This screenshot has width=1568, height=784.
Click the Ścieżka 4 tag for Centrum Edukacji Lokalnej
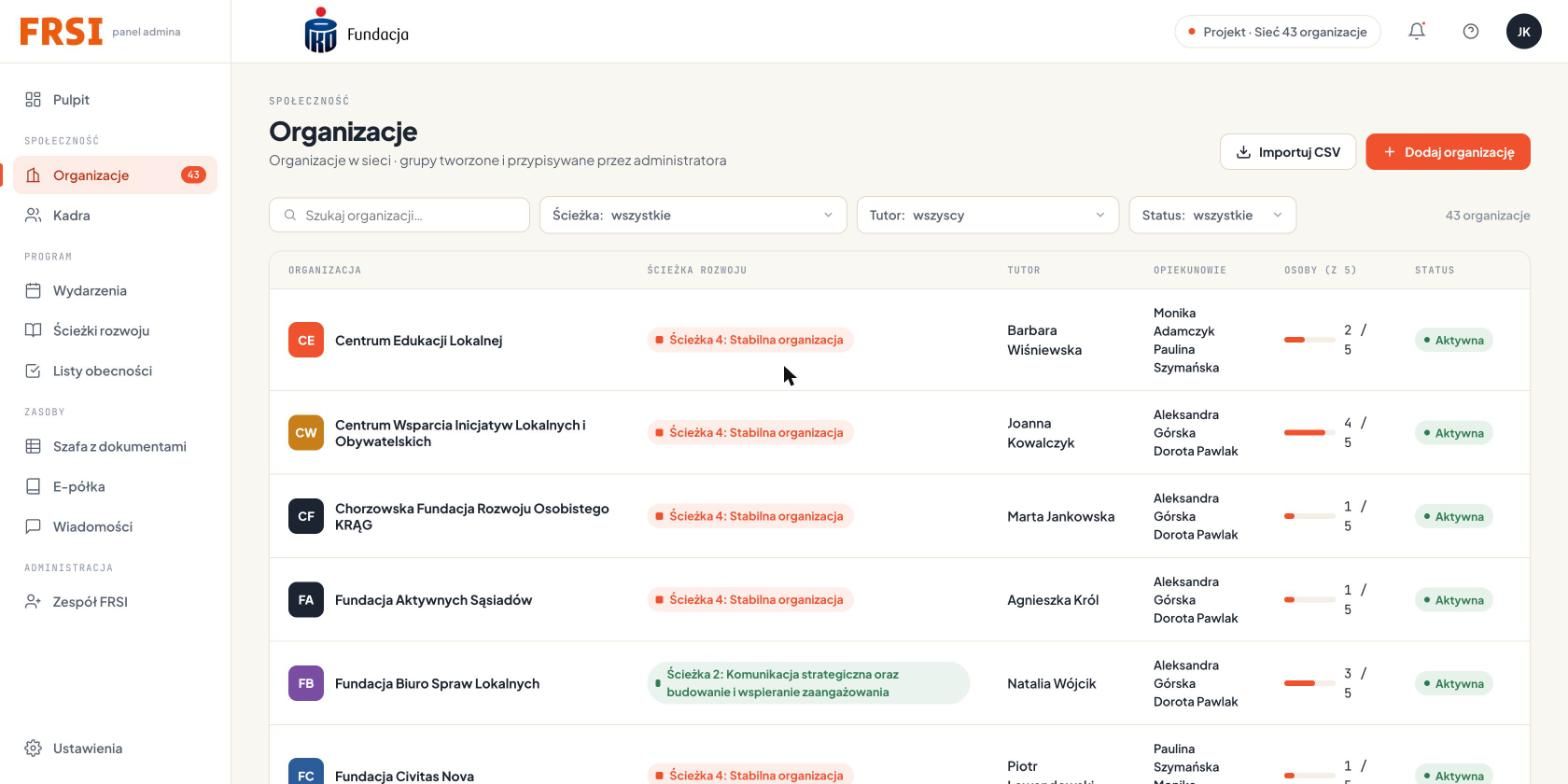[750, 340]
